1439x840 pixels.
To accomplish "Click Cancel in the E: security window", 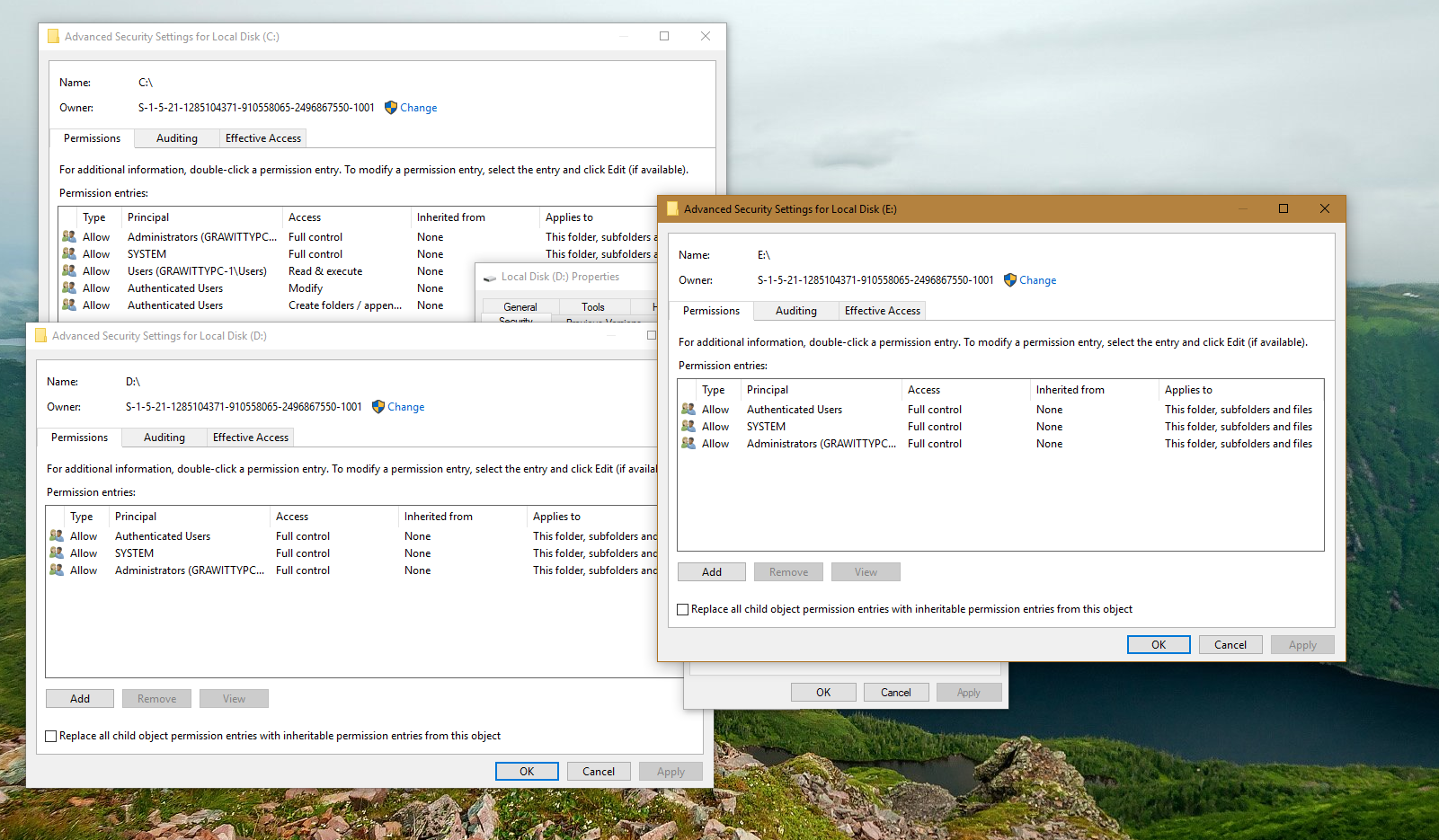I will (1230, 645).
